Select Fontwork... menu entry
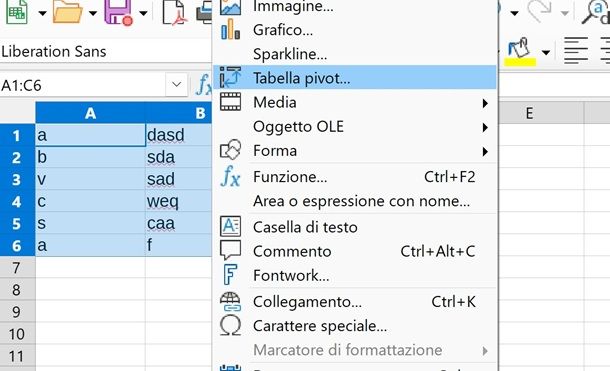The height and width of the screenshot is (371, 610). point(355,275)
